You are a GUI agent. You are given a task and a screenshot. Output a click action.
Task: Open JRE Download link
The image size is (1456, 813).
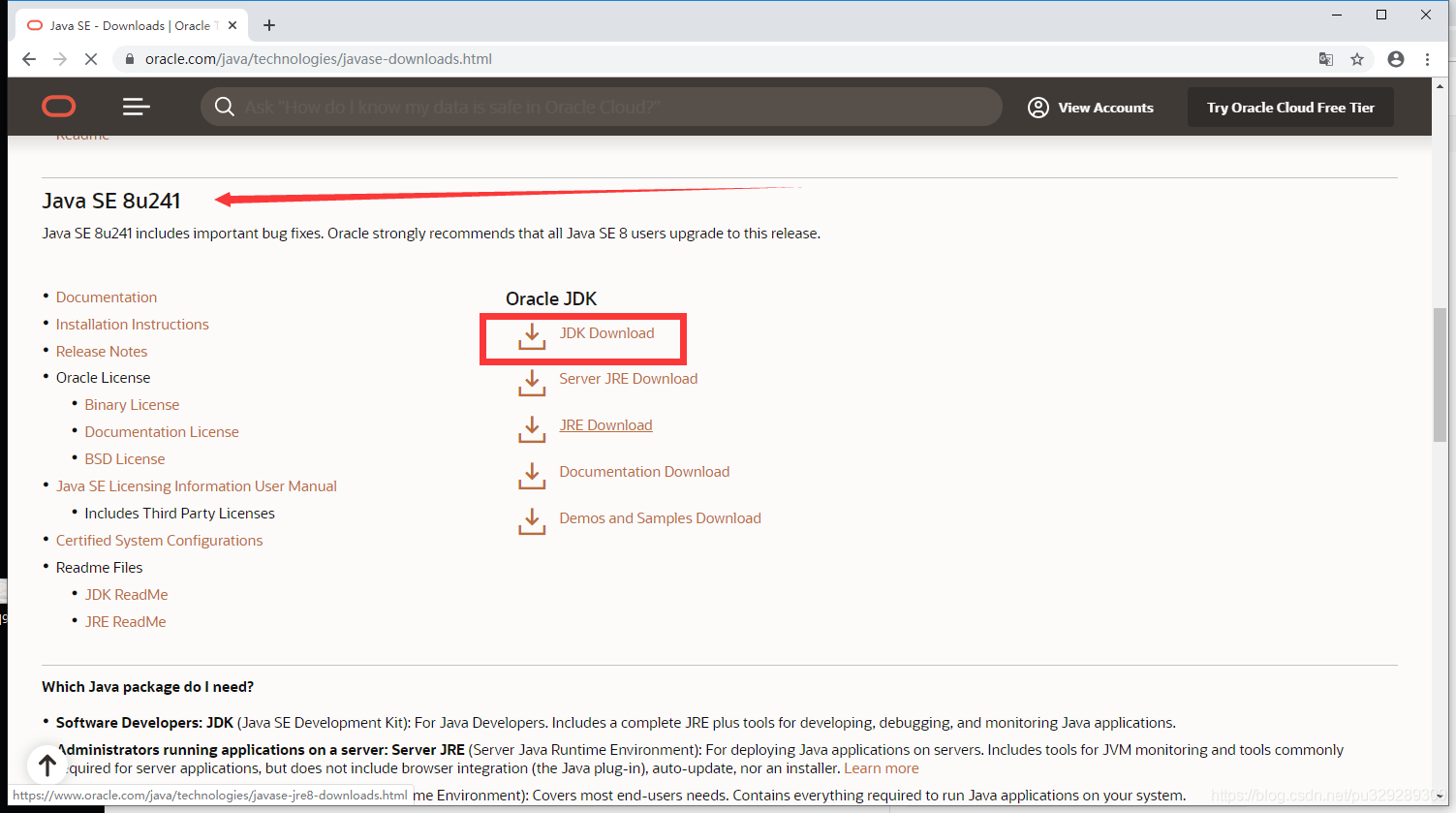click(x=605, y=425)
